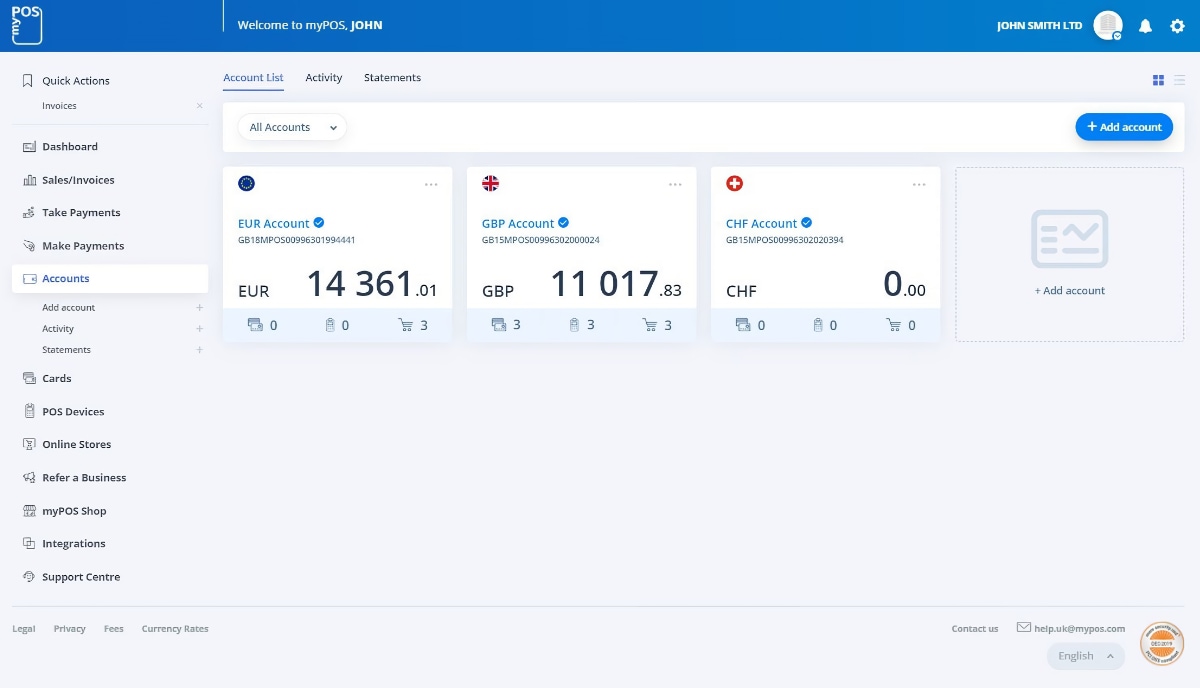Click the help email envelope icon
This screenshot has height=688, width=1200.
[1024, 628]
